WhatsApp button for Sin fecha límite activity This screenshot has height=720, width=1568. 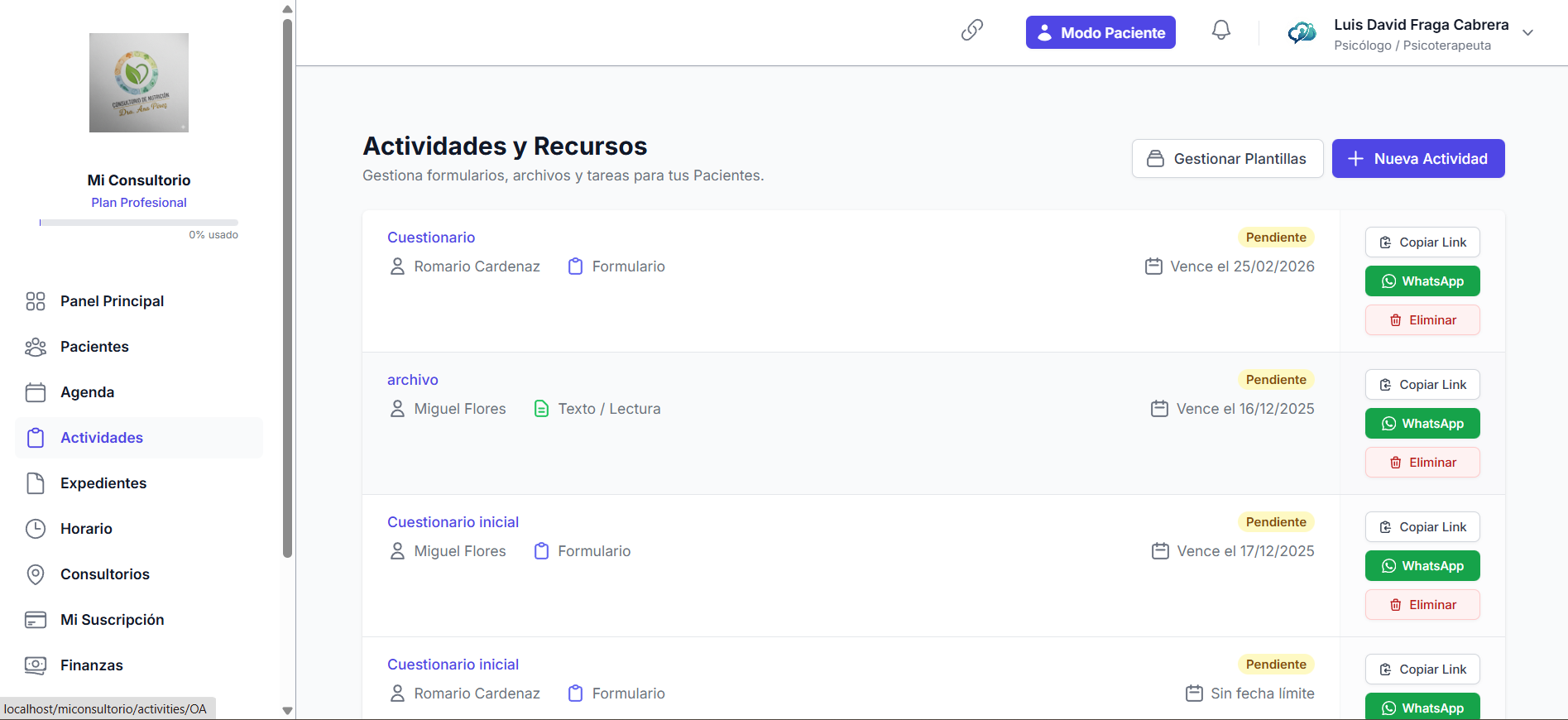coord(1422,708)
